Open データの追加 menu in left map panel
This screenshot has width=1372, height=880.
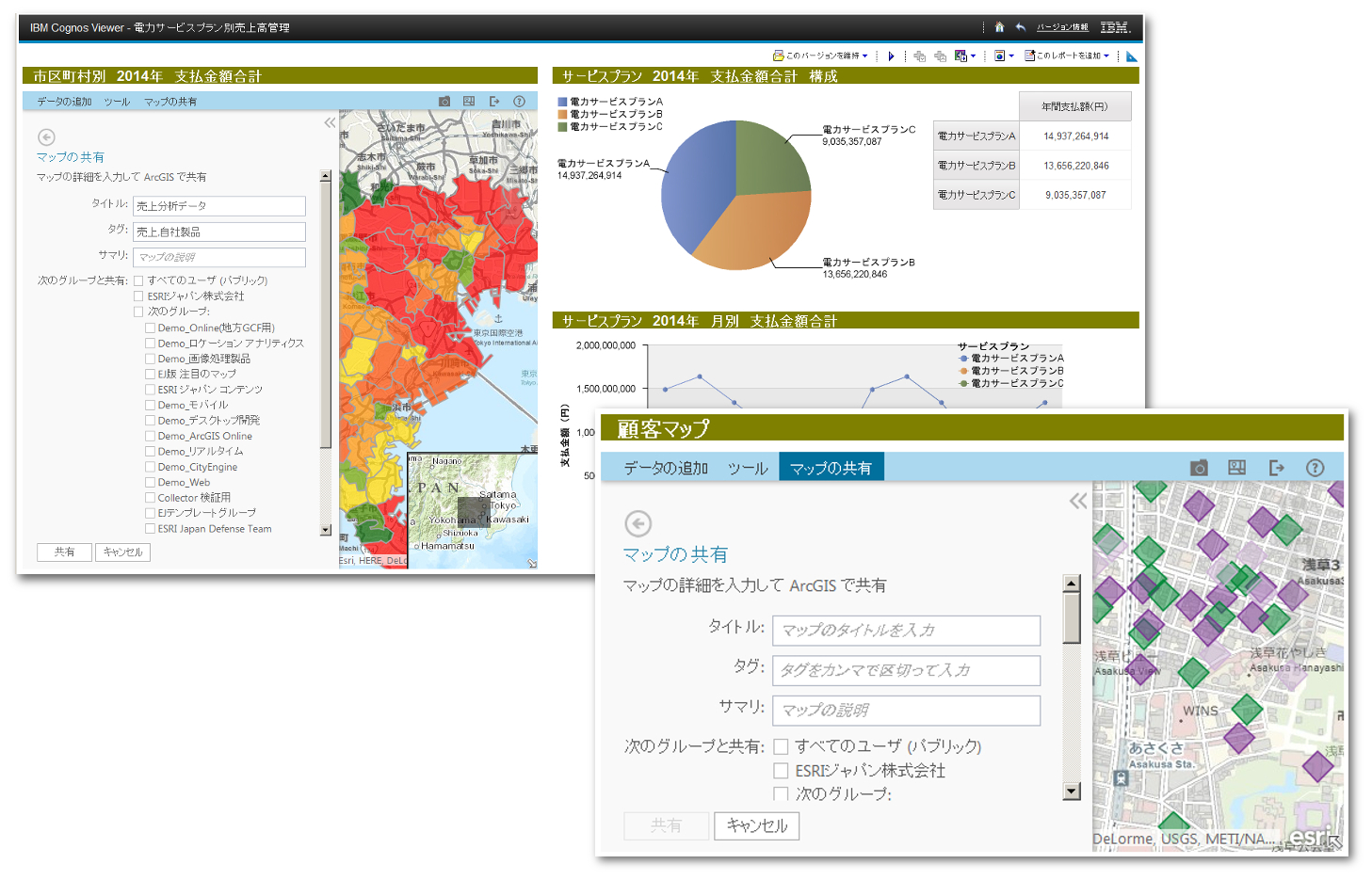pos(64,102)
